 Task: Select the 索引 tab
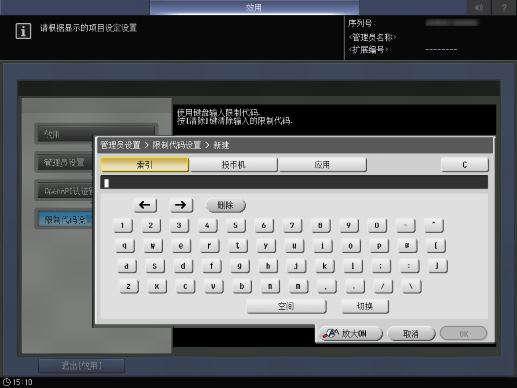click(x=144, y=165)
